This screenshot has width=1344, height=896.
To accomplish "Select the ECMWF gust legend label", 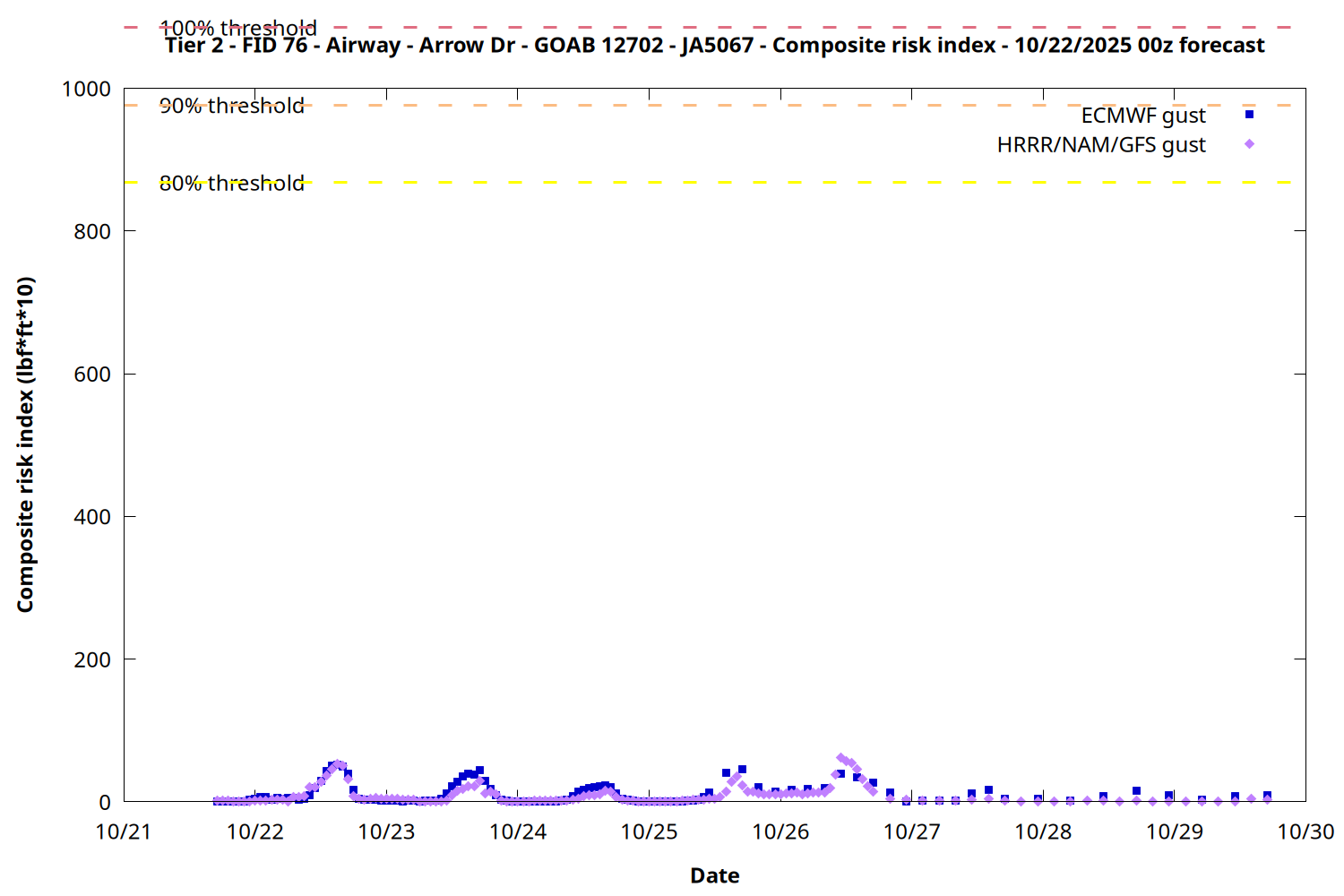I will (x=1142, y=116).
